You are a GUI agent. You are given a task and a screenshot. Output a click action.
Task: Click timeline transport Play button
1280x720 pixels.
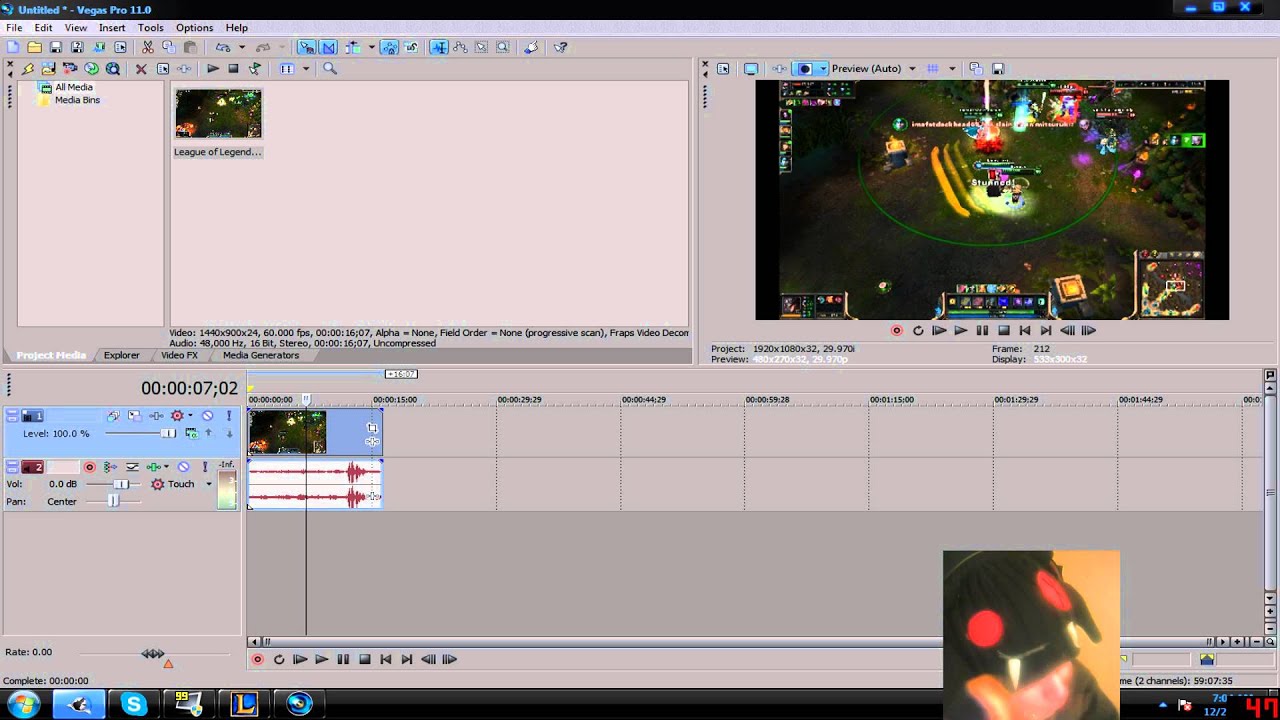[x=321, y=659]
